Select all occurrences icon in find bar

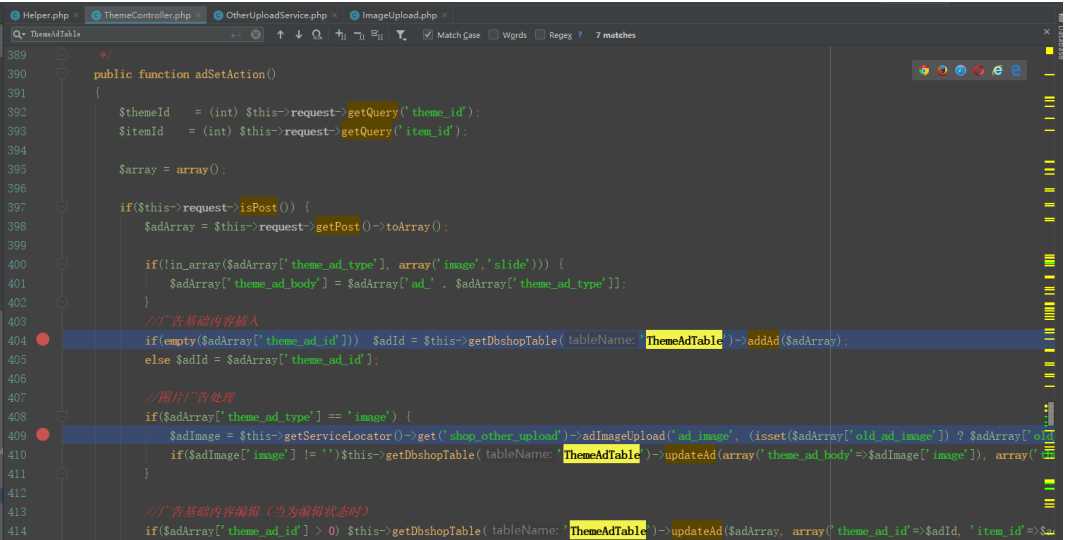(377, 35)
